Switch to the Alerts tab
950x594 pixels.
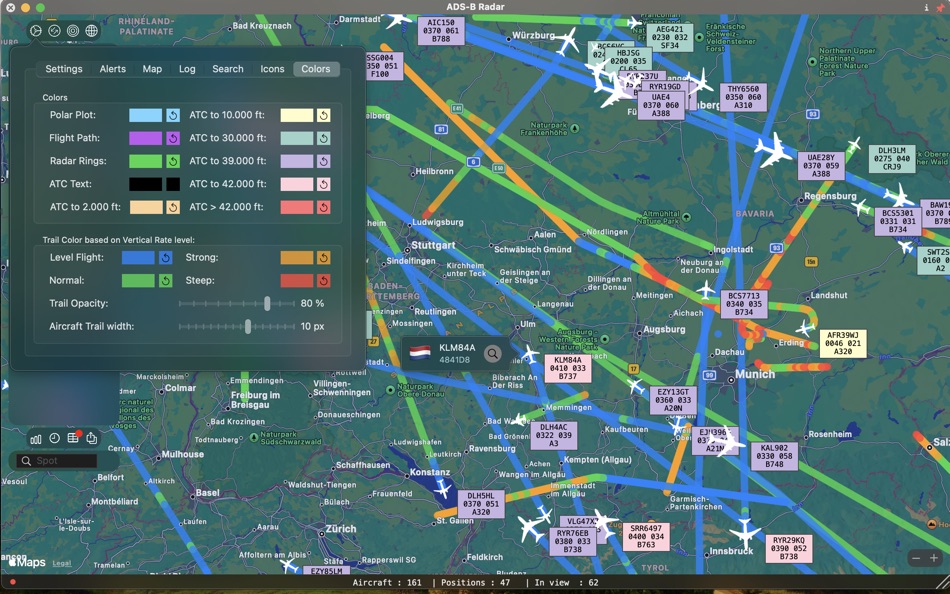pos(113,69)
